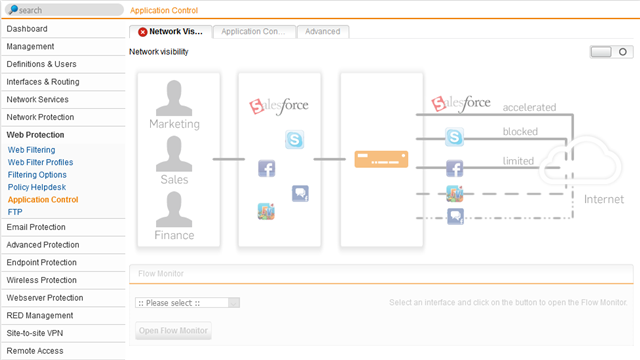Click the orange gateway appliance icon
The width and height of the screenshot is (640, 360).
click(381, 159)
